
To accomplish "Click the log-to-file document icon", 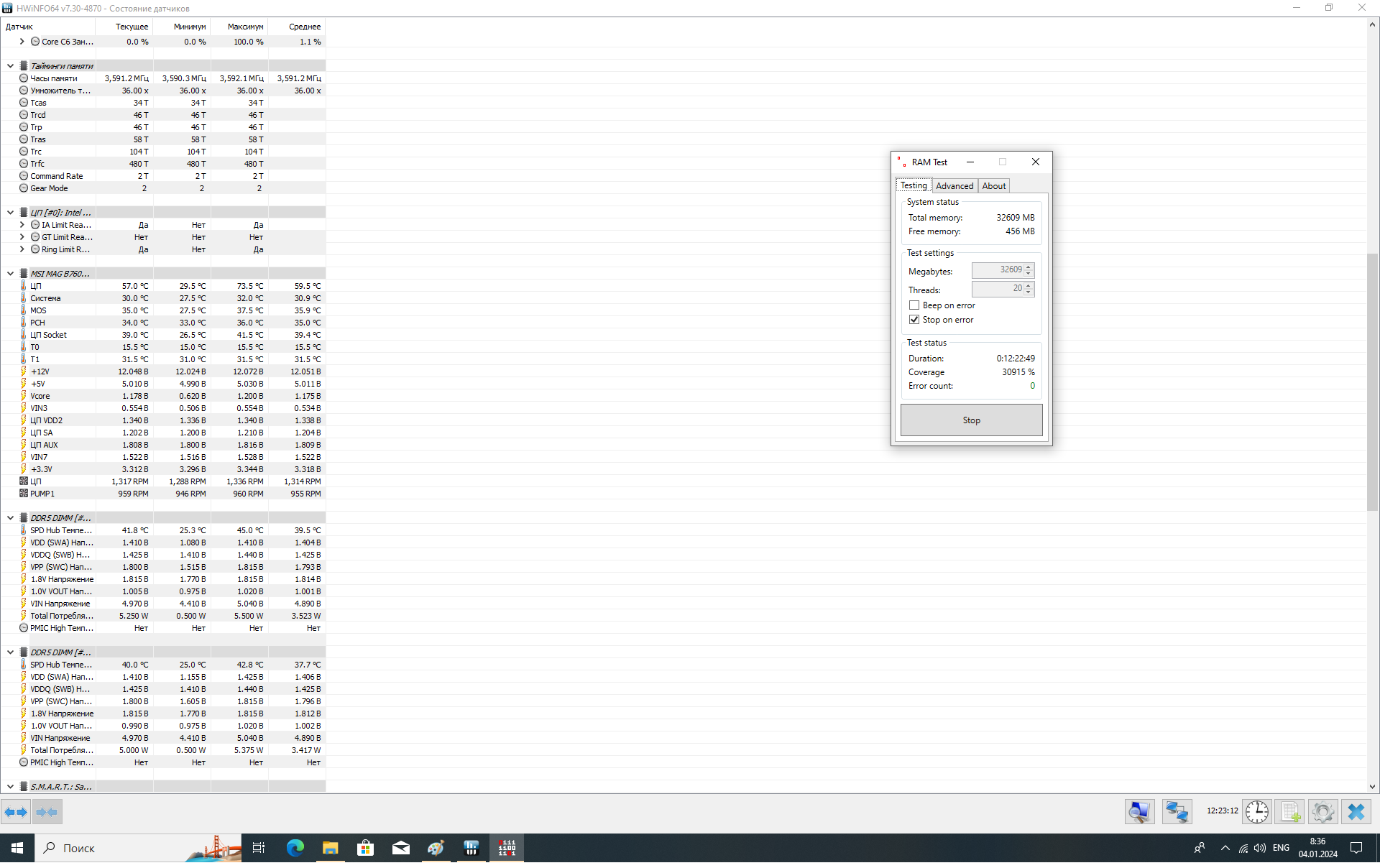I will (1290, 812).
